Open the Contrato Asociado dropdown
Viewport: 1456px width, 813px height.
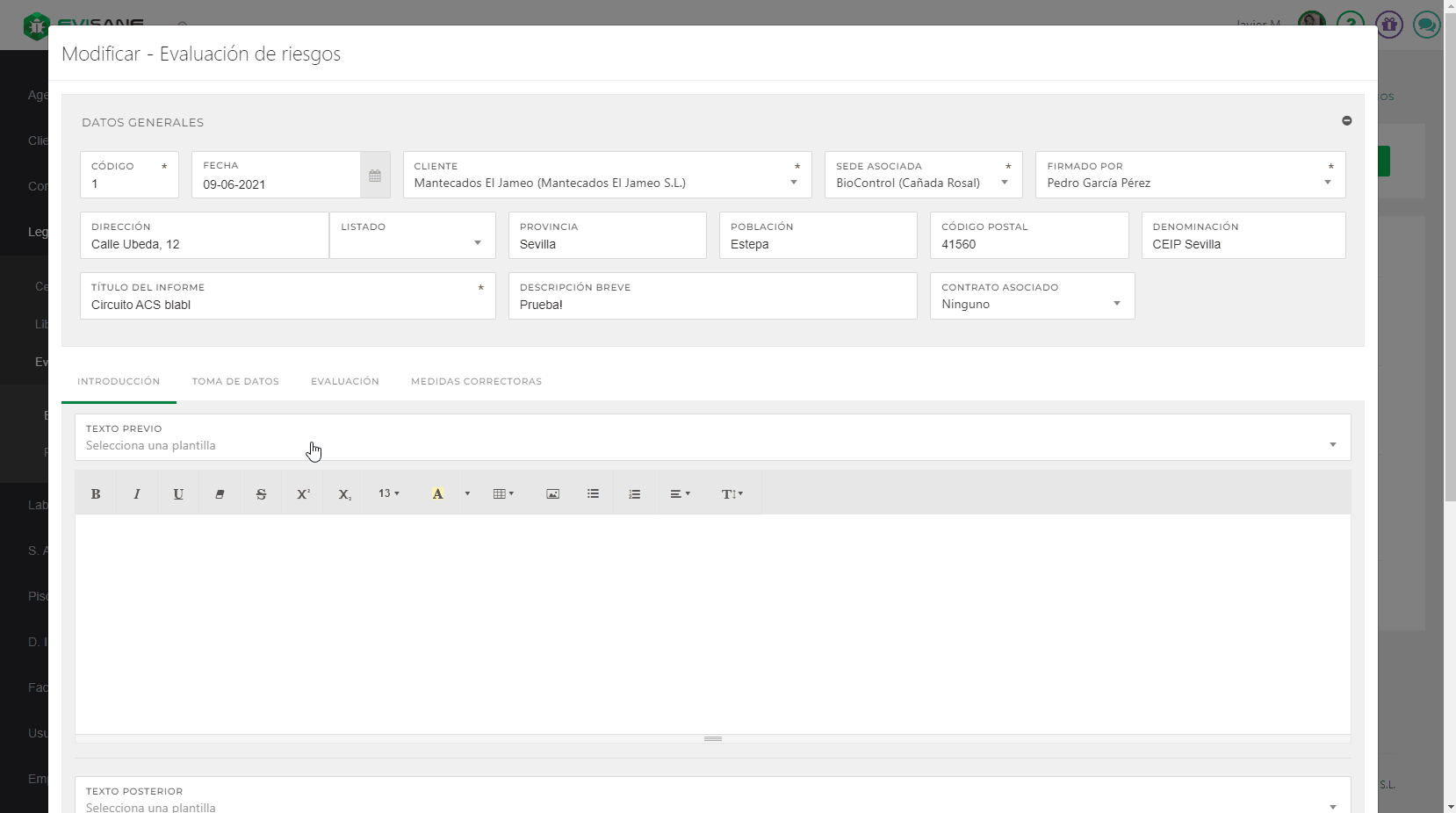1116,304
